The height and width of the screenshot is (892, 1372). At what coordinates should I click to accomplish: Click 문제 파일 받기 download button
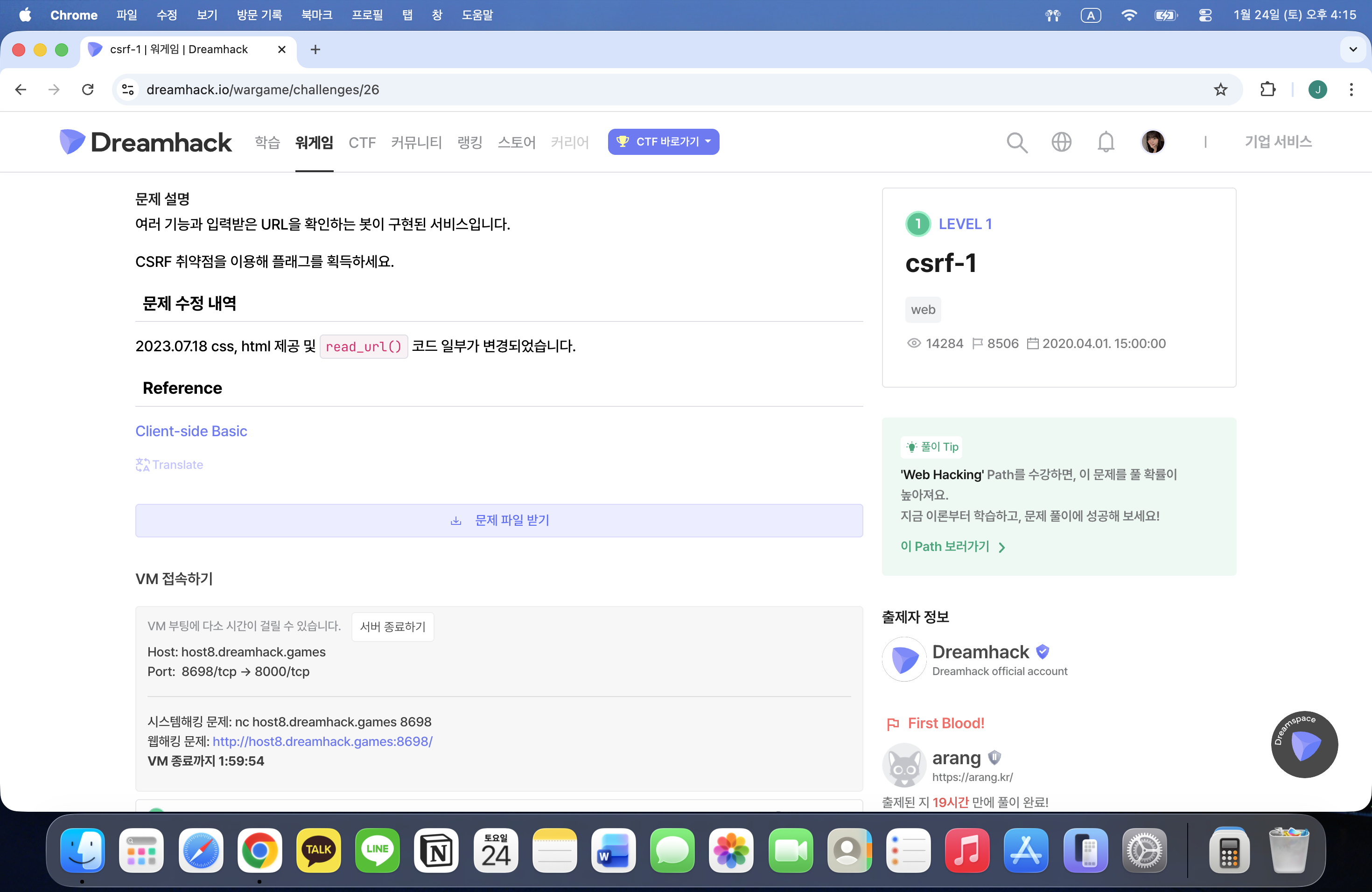499,520
